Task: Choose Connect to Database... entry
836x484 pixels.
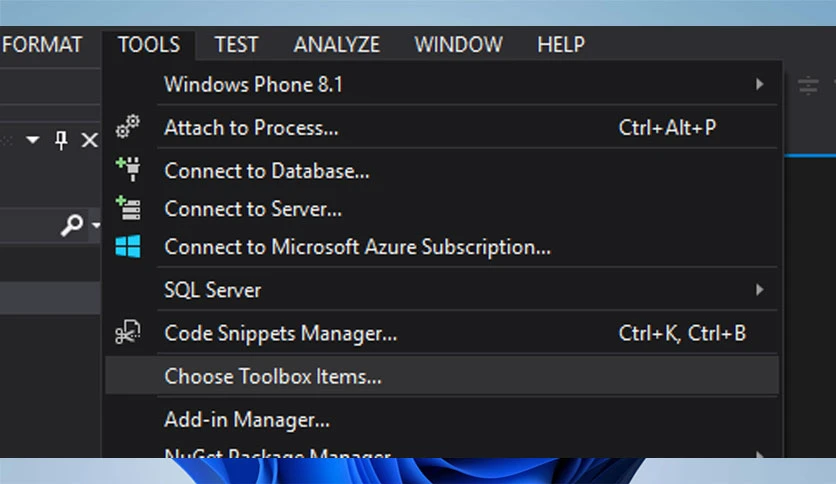Action: [x=442, y=171]
